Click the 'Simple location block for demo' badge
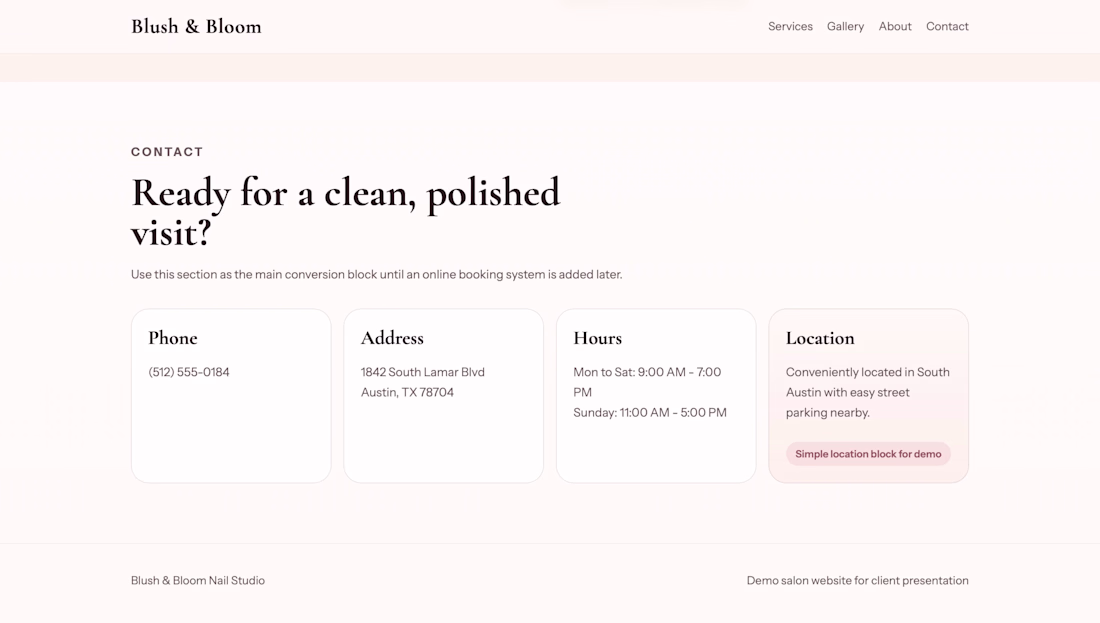 click(868, 454)
